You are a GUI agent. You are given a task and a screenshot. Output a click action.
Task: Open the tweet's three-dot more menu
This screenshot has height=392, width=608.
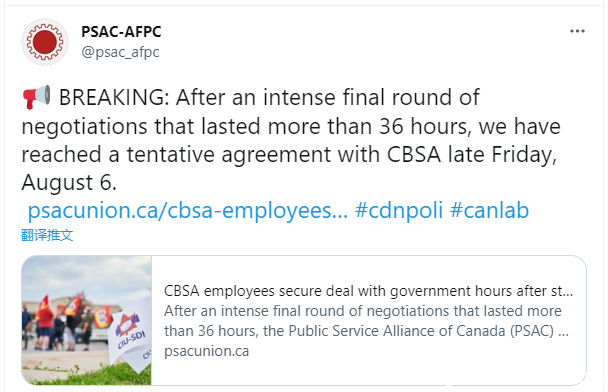(577, 31)
